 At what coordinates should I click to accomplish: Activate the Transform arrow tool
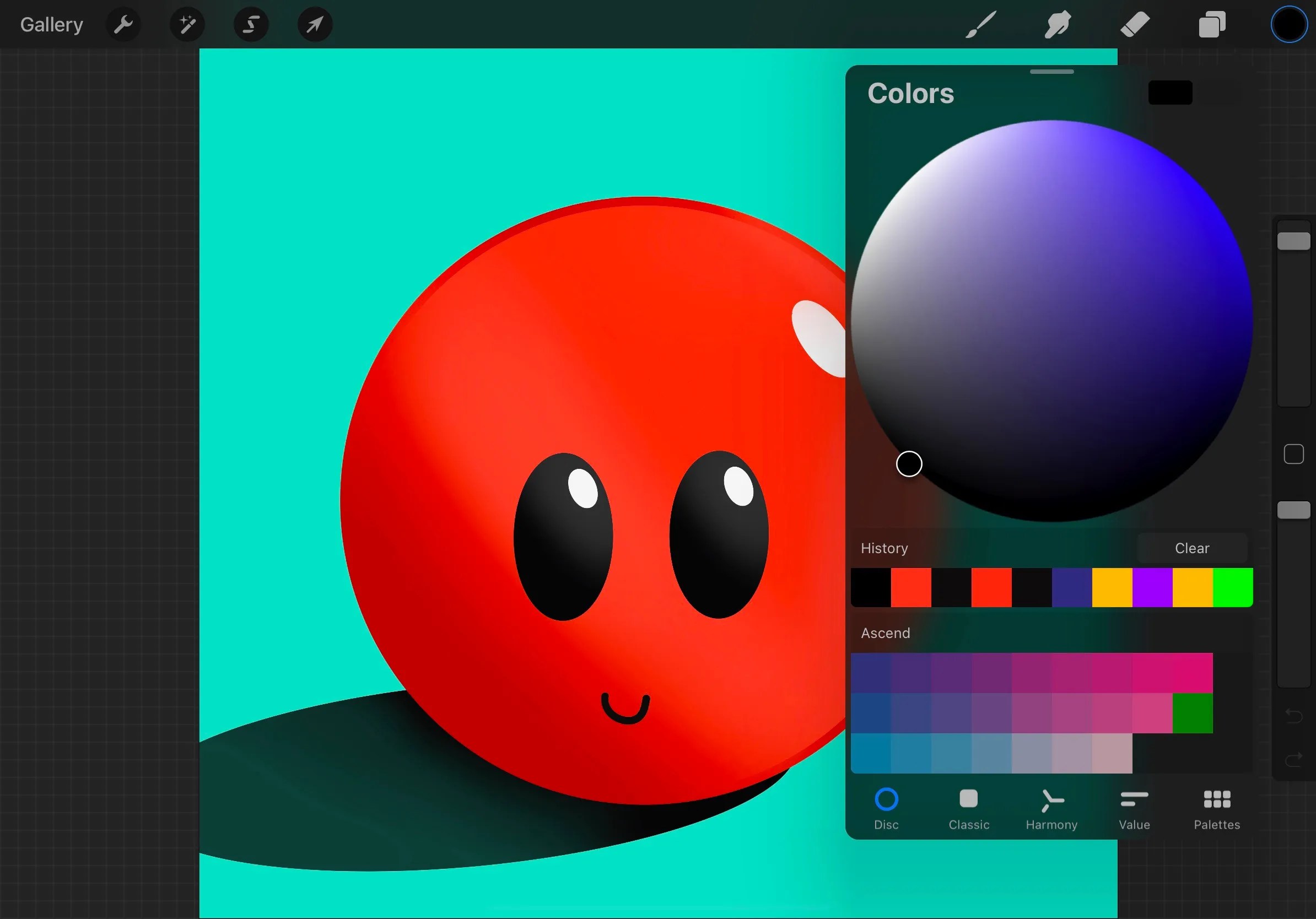click(x=314, y=24)
